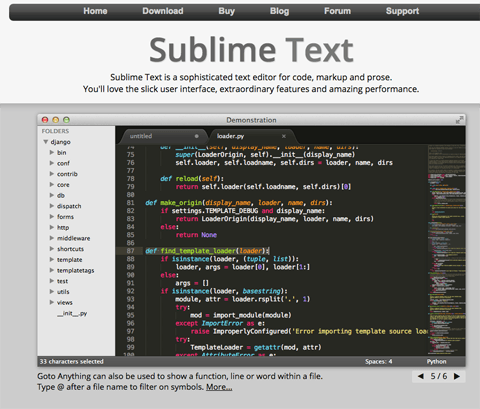Open the Spaces: 4 indentation setting

379,362
